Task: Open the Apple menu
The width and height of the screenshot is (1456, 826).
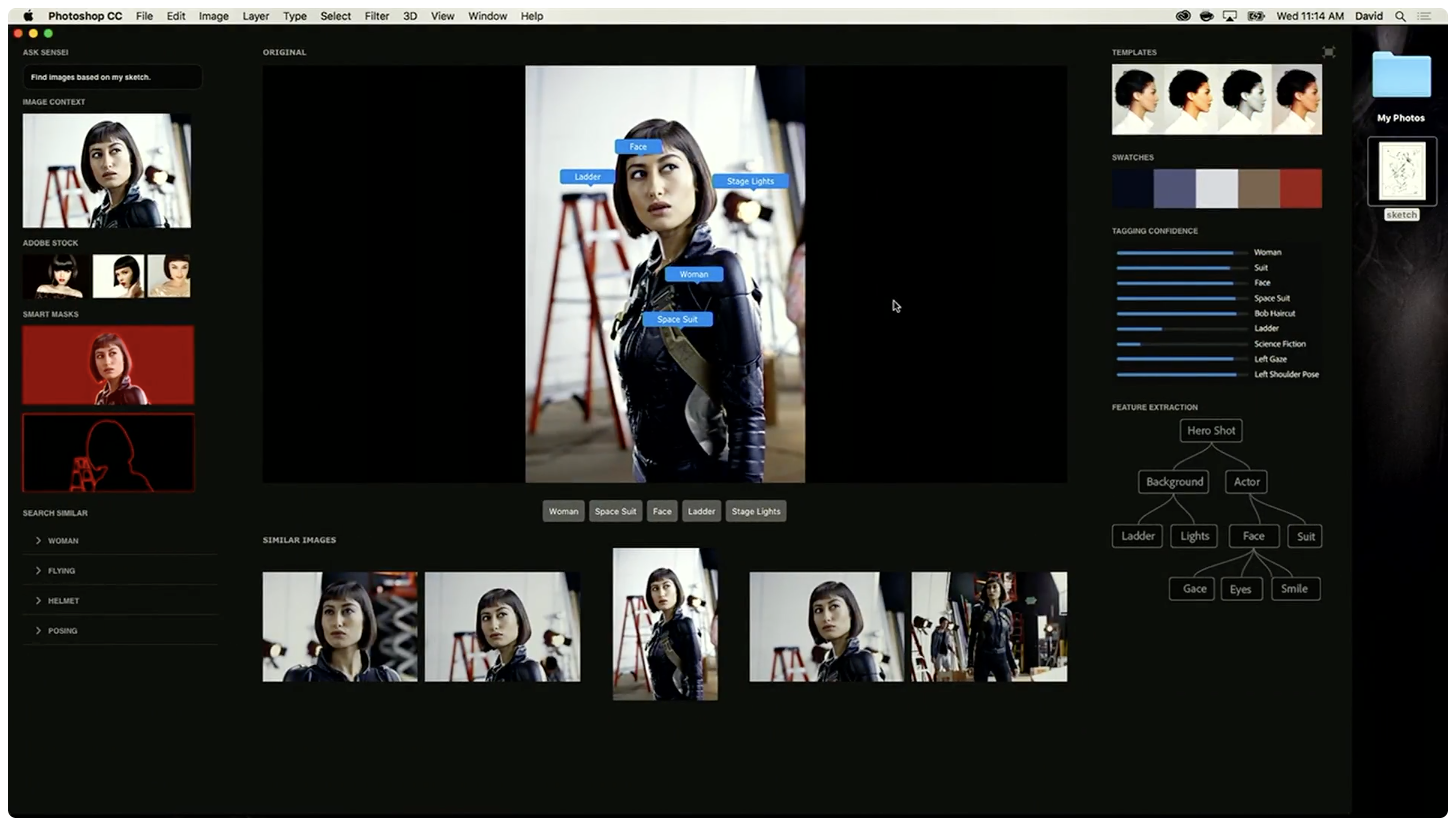Action: tap(28, 16)
